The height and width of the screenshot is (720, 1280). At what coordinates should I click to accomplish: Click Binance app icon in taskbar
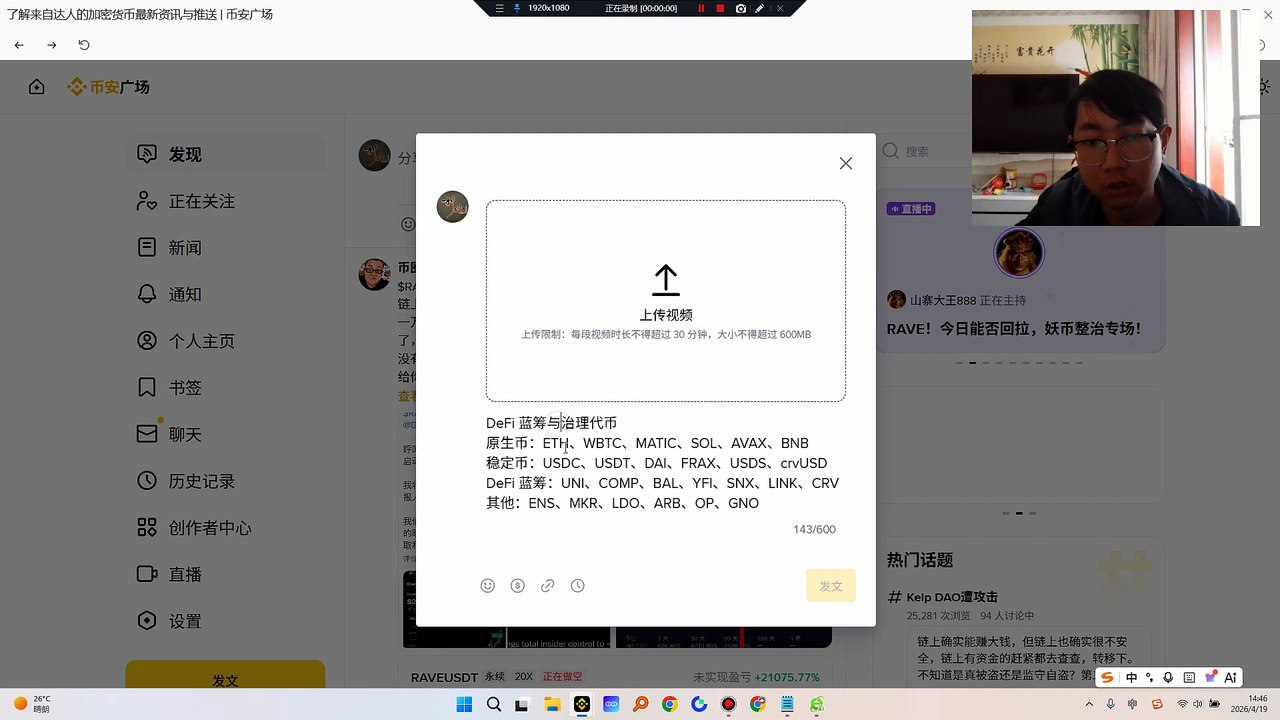[582, 704]
